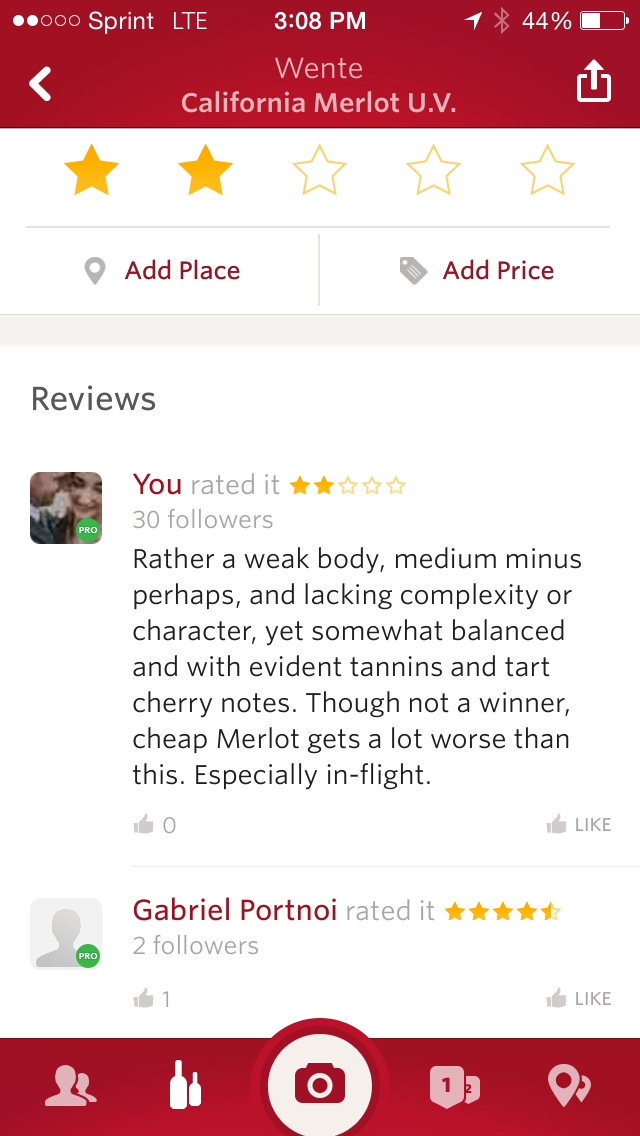
Task: Like Gabriel Portnoi's review
Action: [x=579, y=998]
